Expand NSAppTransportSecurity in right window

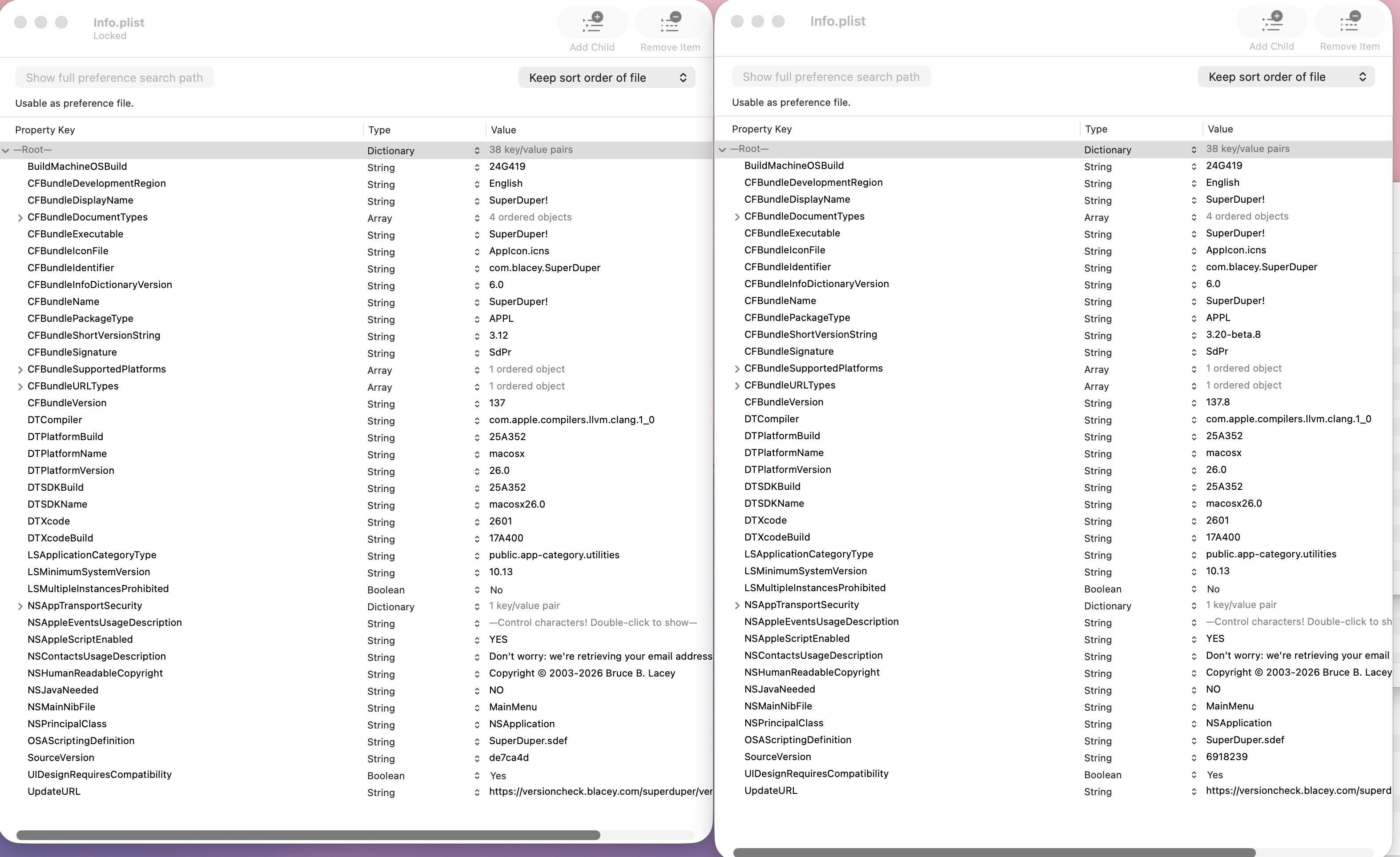click(737, 605)
